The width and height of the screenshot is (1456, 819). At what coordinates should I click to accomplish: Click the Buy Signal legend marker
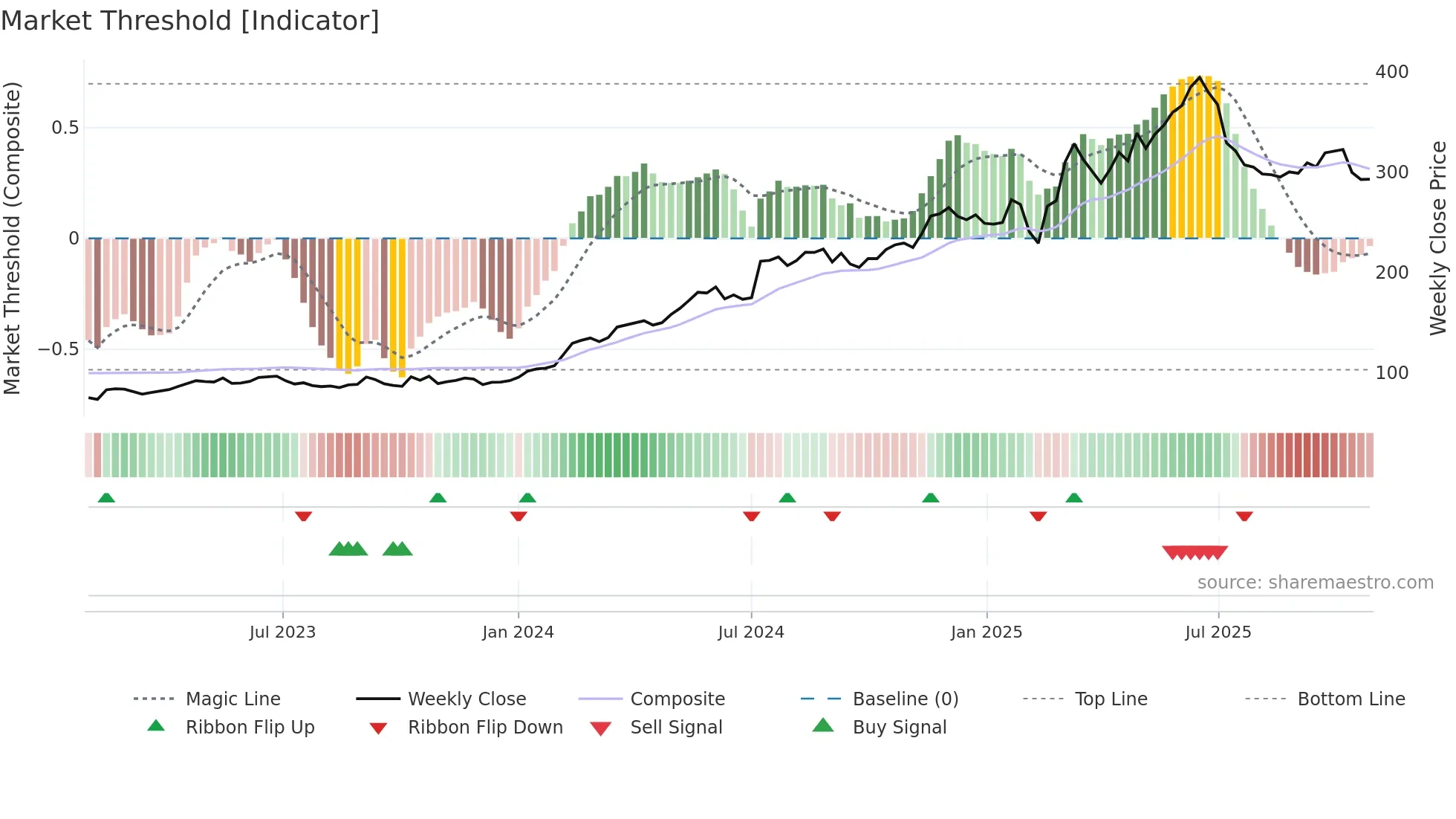[823, 725]
